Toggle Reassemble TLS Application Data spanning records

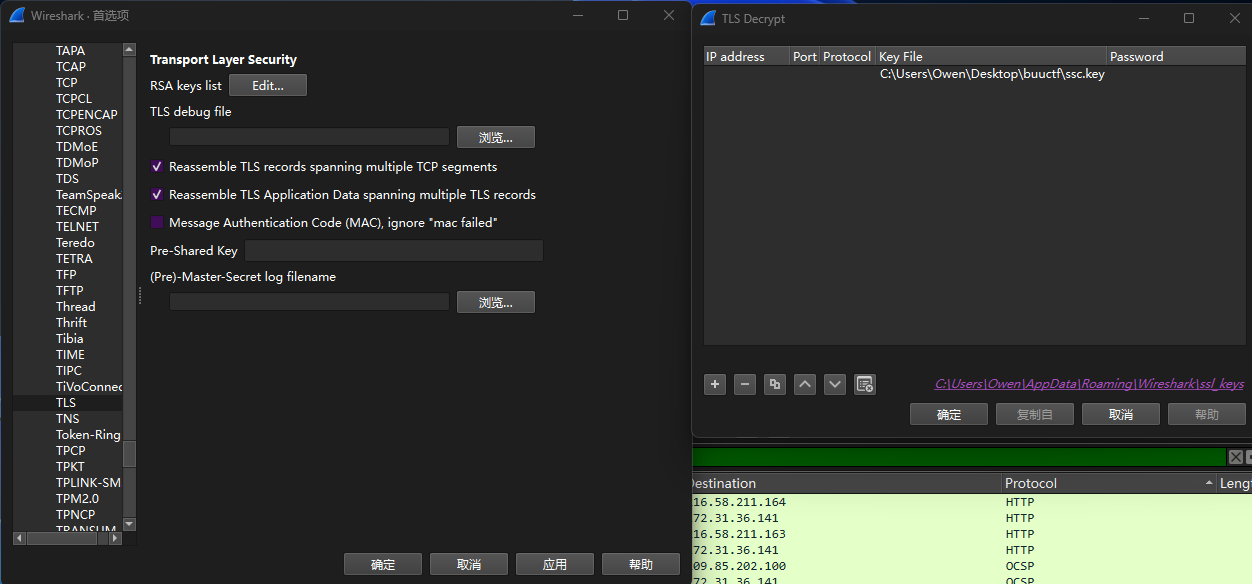pyautogui.click(x=157, y=195)
